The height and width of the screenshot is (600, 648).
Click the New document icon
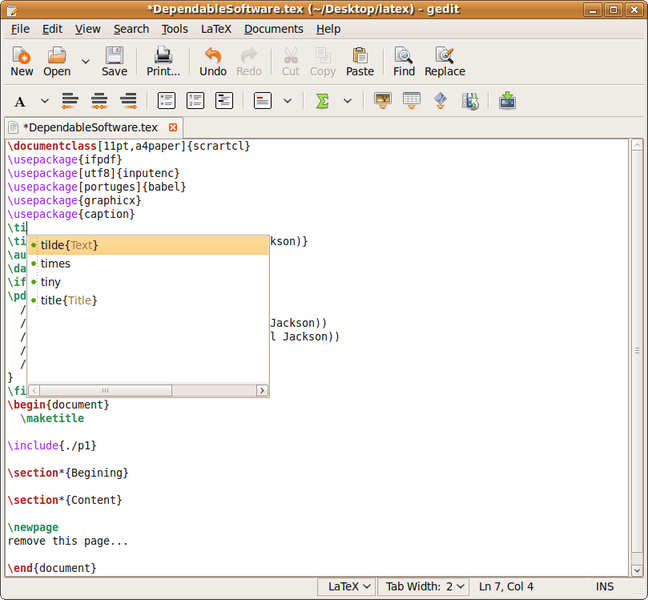click(21, 60)
